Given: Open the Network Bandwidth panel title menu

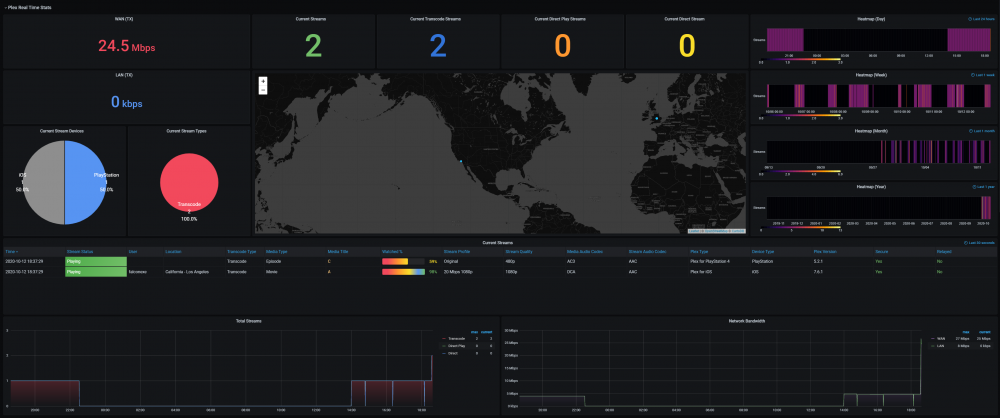Looking at the screenshot, I should click(x=749, y=321).
